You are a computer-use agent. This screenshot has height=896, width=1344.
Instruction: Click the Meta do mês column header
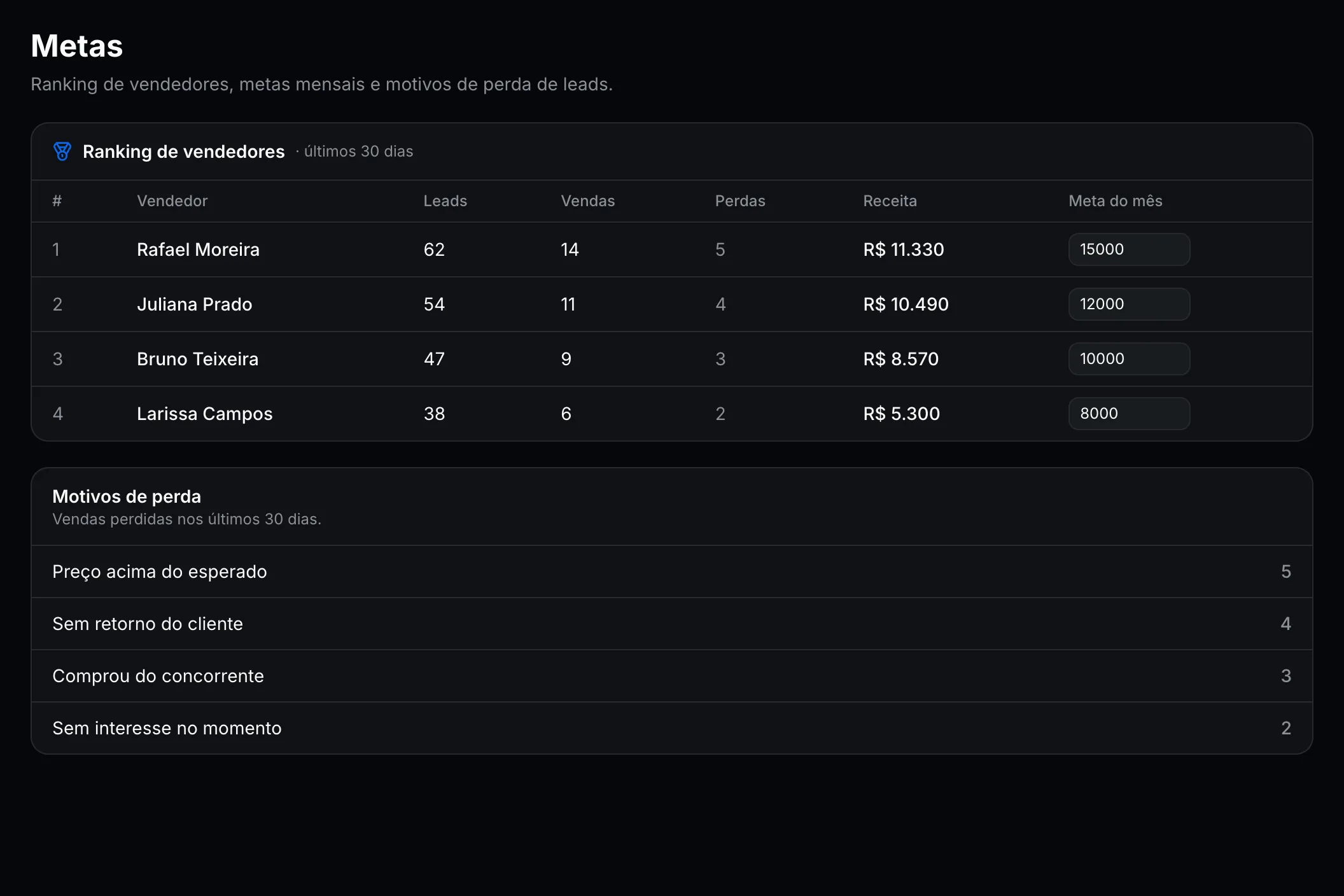point(1115,201)
